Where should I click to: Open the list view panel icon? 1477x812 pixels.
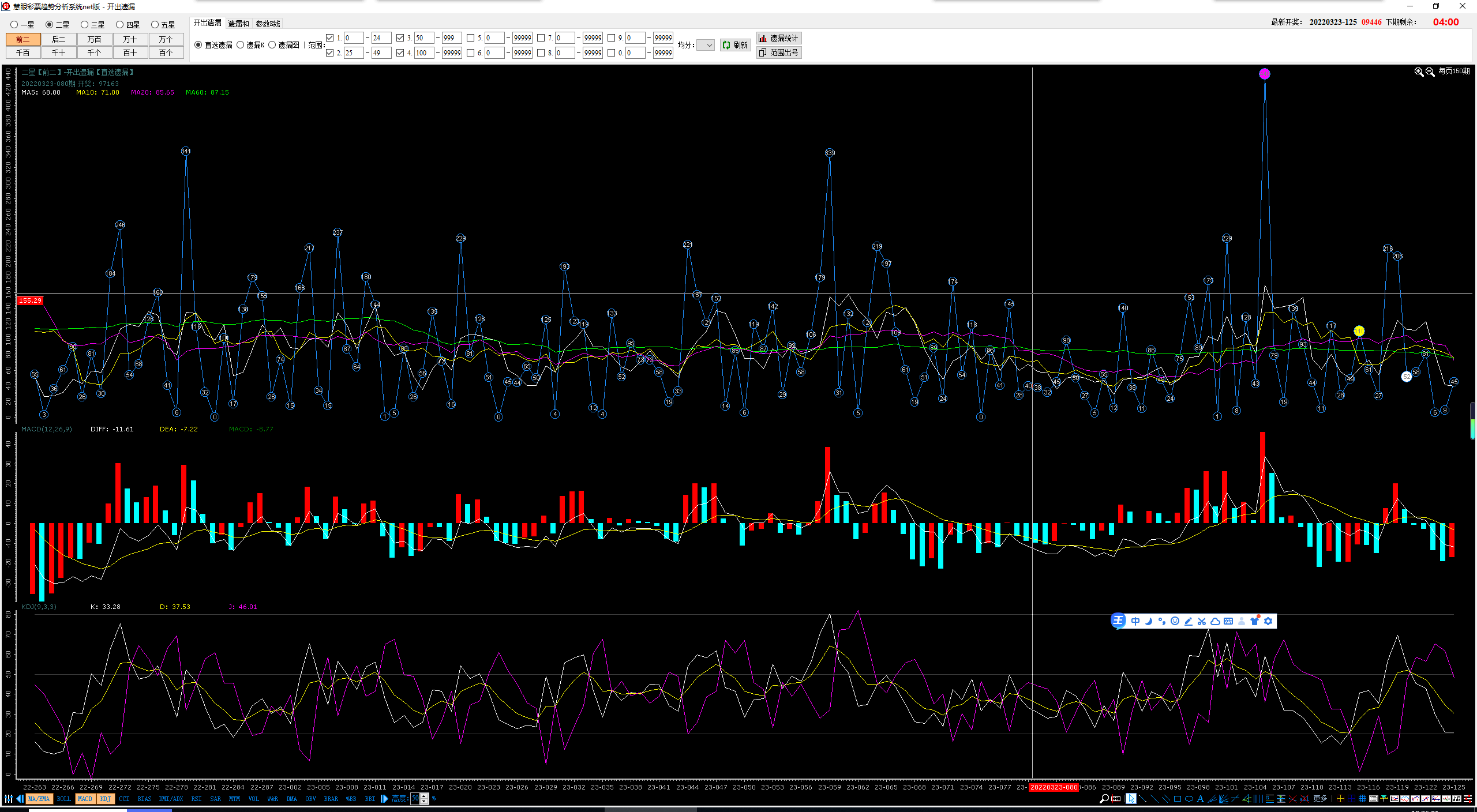tap(1374, 799)
